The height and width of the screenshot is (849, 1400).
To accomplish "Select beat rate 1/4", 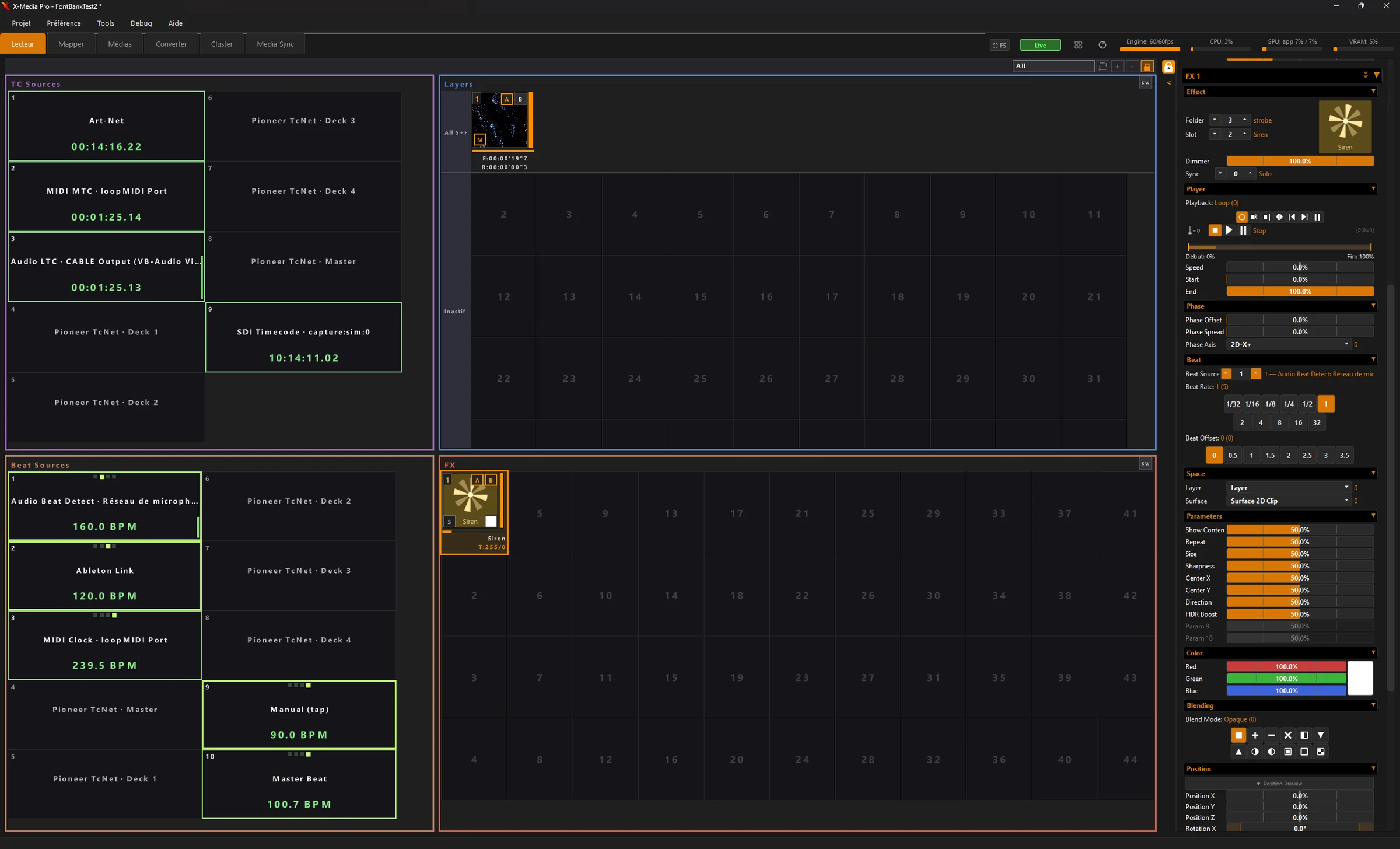I will [x=1288, y=404].
